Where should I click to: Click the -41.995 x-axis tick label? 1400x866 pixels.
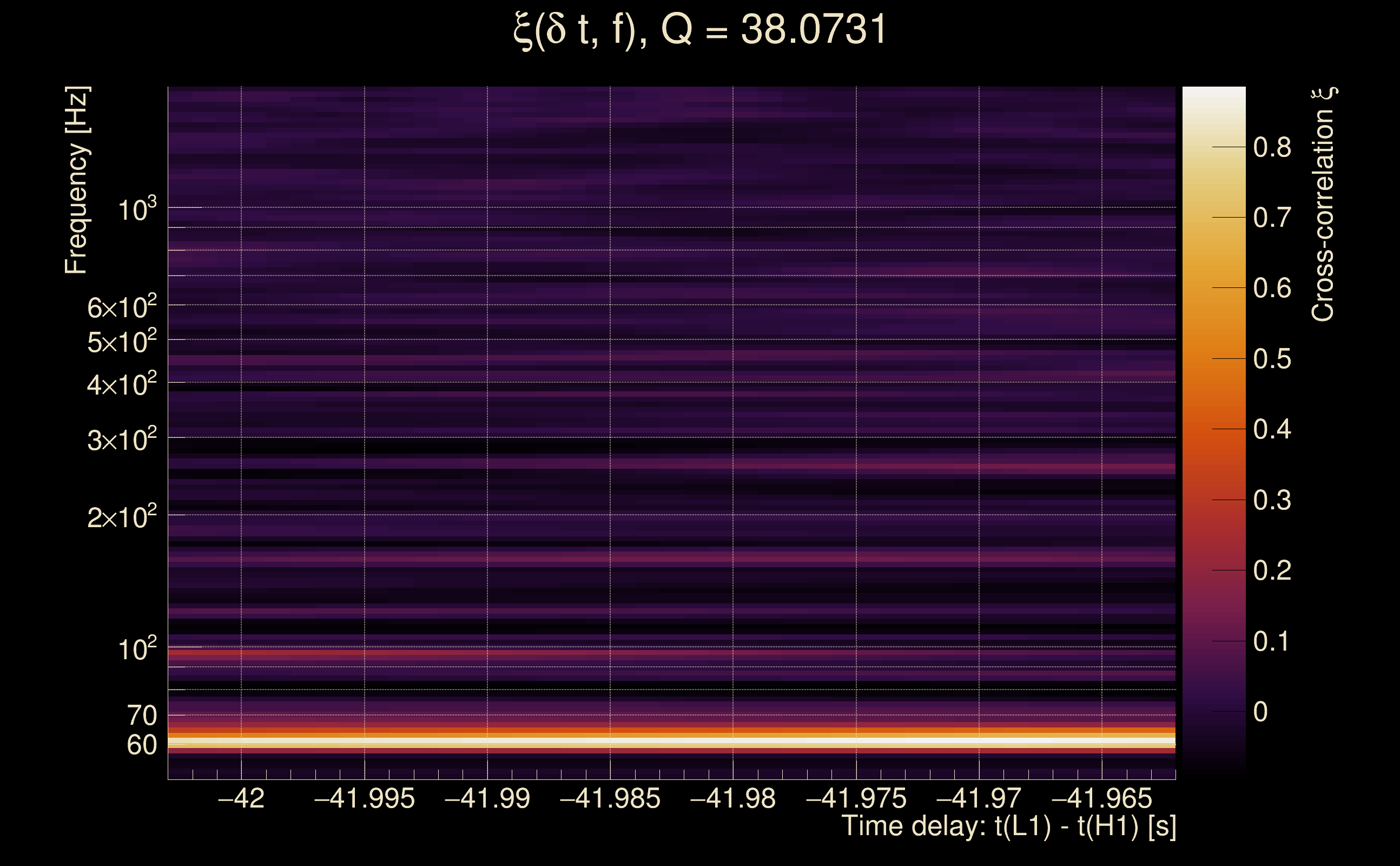pos(365,798)
